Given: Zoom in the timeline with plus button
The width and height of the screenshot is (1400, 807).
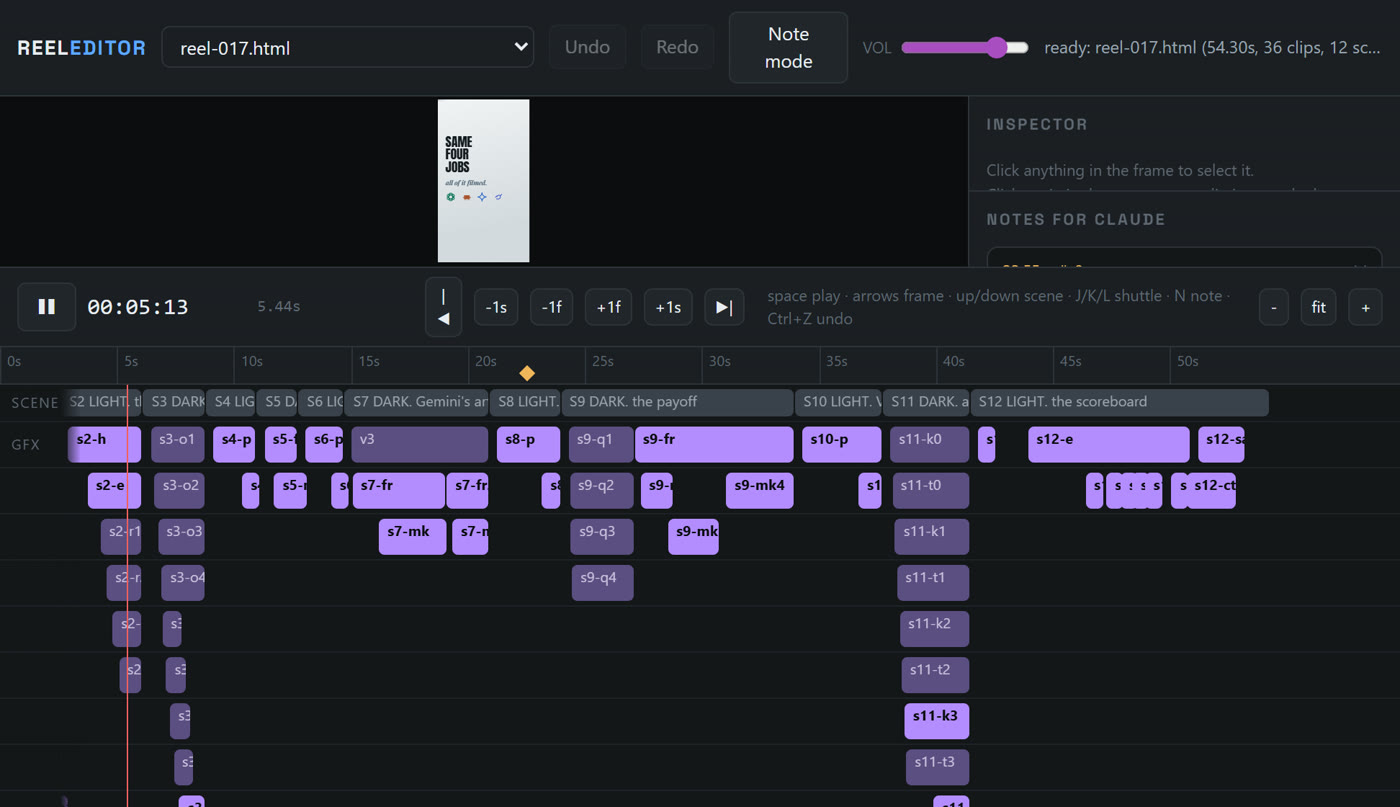Looking at the screenshot, I should (x=1365, y=307).
